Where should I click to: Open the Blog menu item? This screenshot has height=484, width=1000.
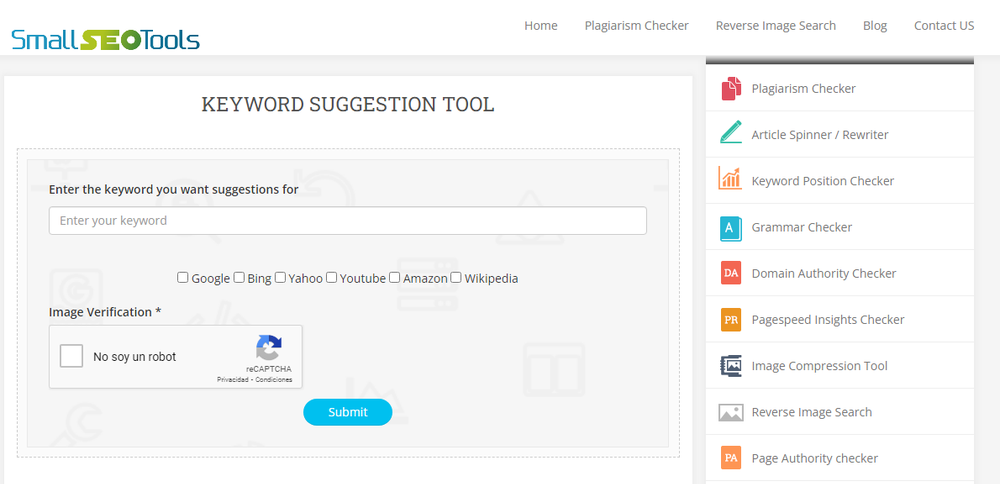click(x=875, y=26)
